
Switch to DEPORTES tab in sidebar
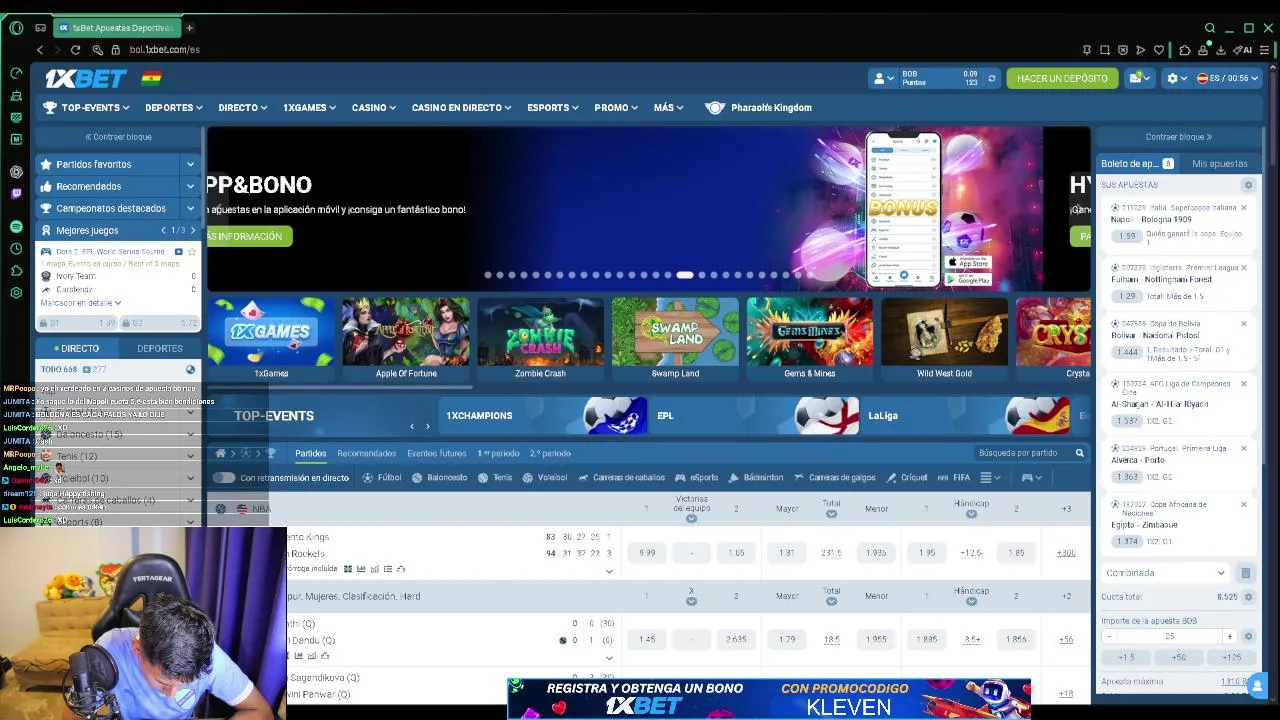(x=160, y=348)
